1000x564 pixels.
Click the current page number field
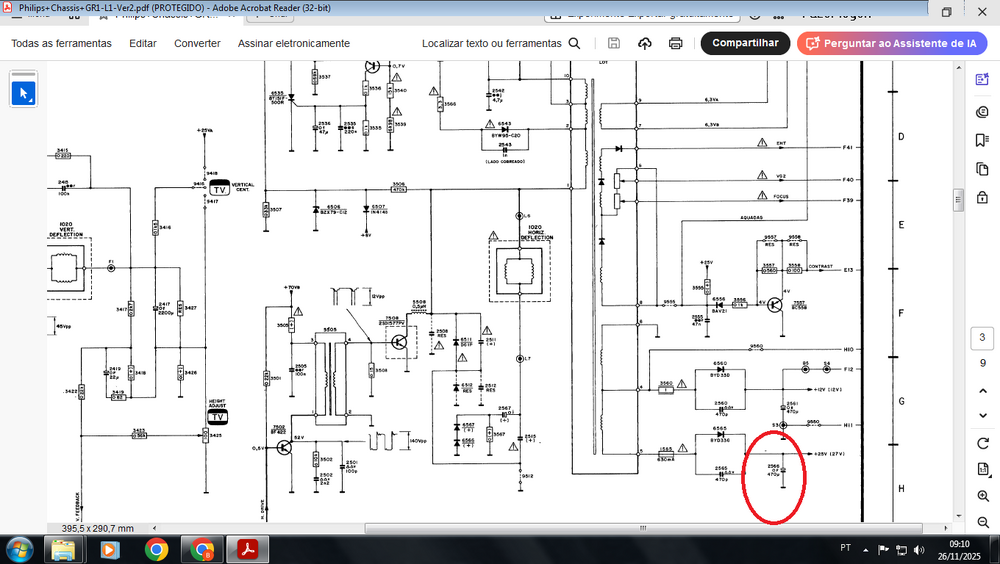coord(982,338)
